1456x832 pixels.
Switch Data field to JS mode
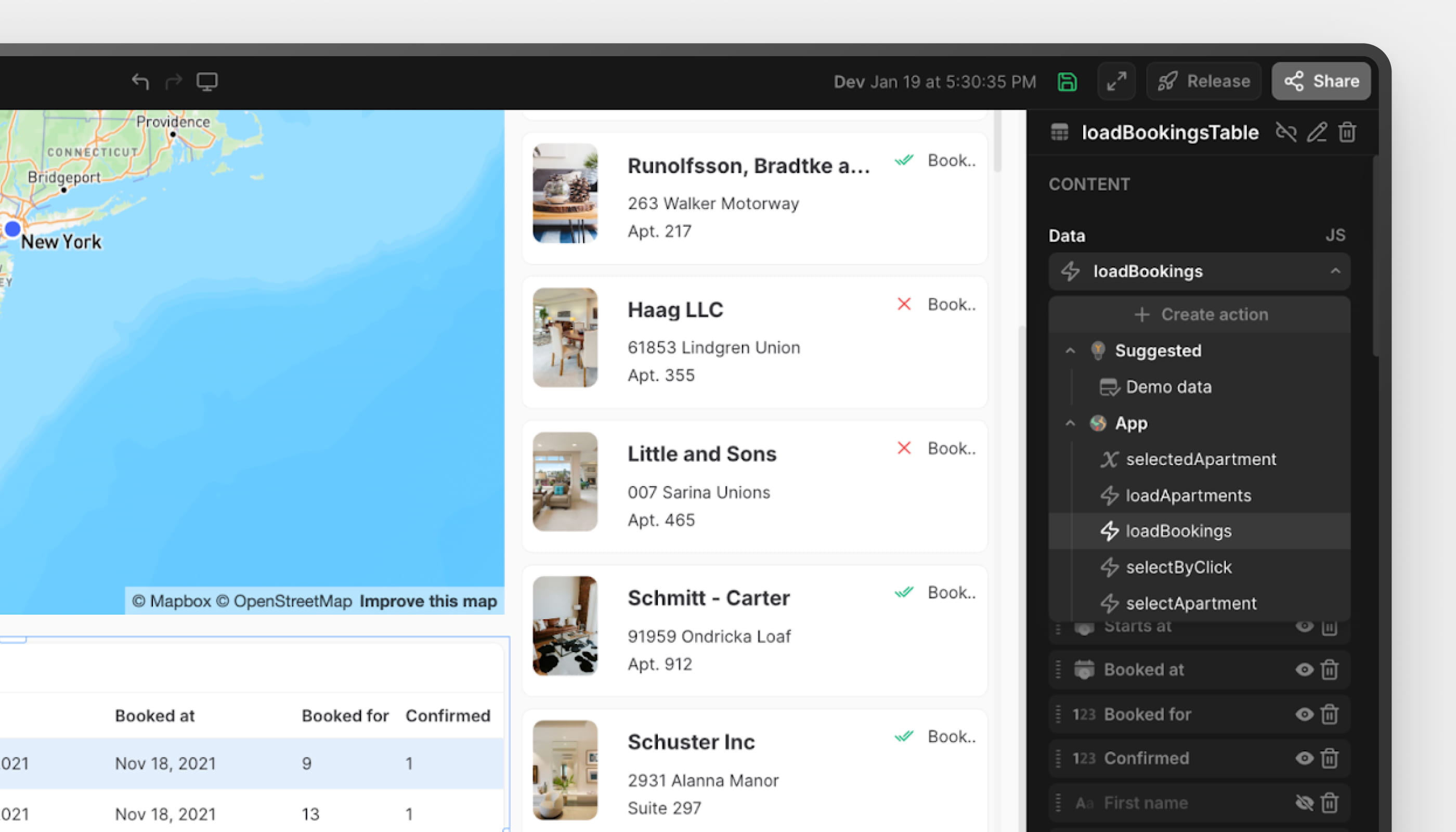(x=1335, y=235)
